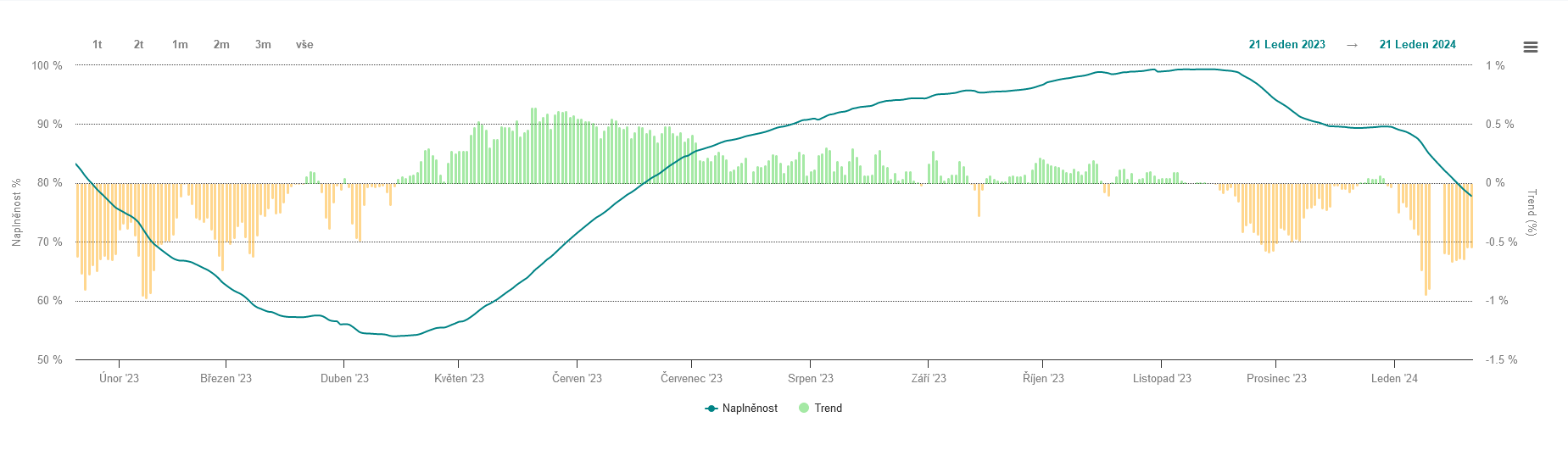
Task: Click the start date 21 Leden 2023
Action: [x=1286, y=45]
